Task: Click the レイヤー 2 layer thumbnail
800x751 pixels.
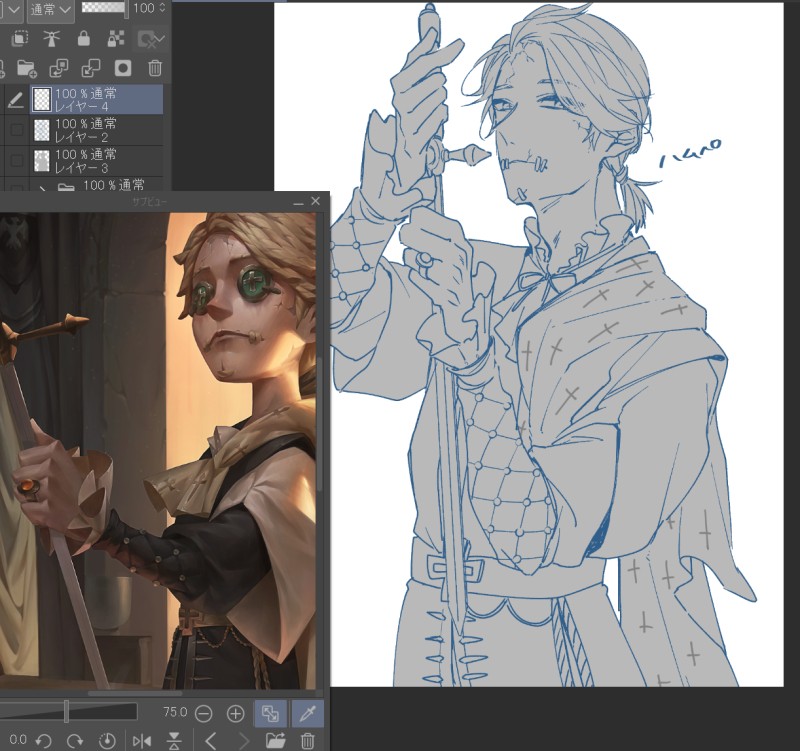Action: 41,131
